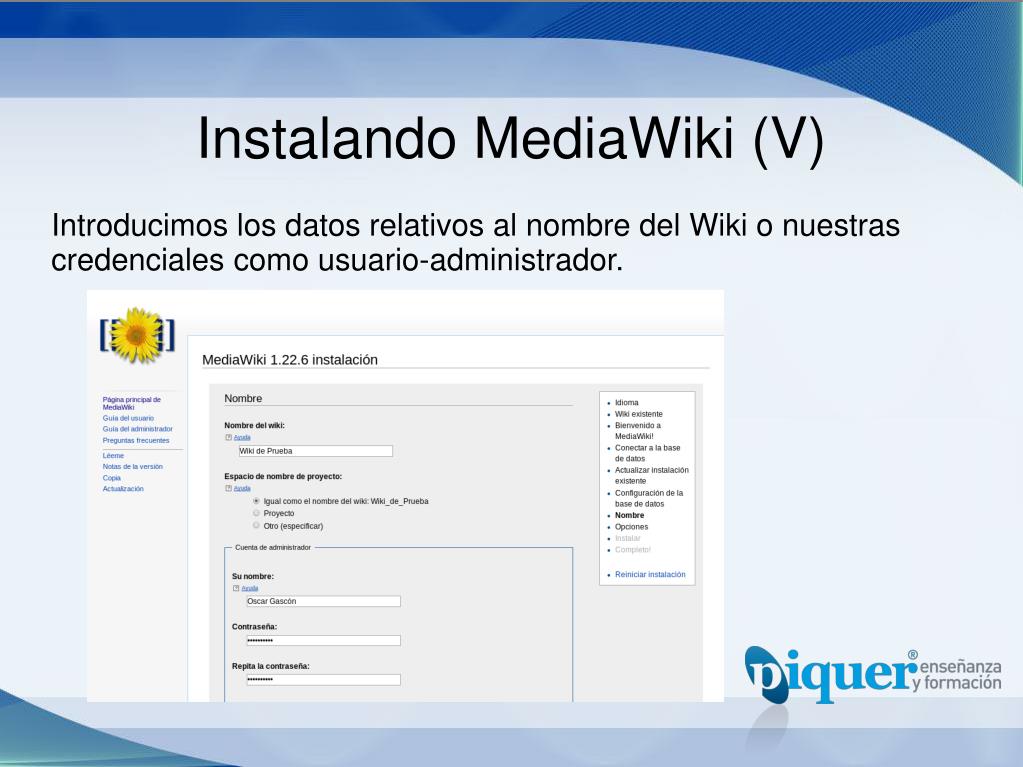The height and width of the screenshot is (767, 1023).
Task: Click Ayuda link below Espacio de nombre de proyecto
Action: tap(242, 489)
